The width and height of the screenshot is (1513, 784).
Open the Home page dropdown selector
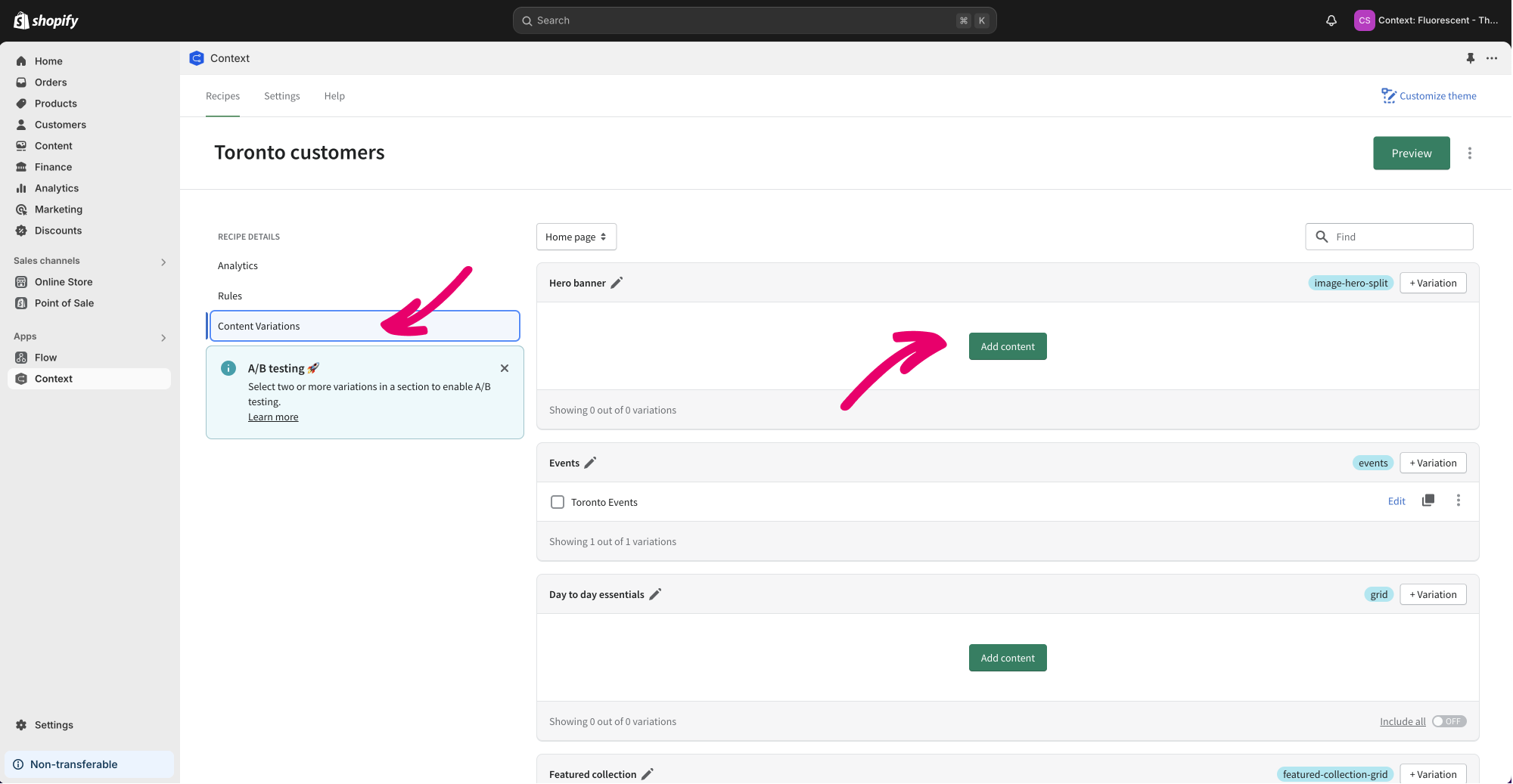576,237
